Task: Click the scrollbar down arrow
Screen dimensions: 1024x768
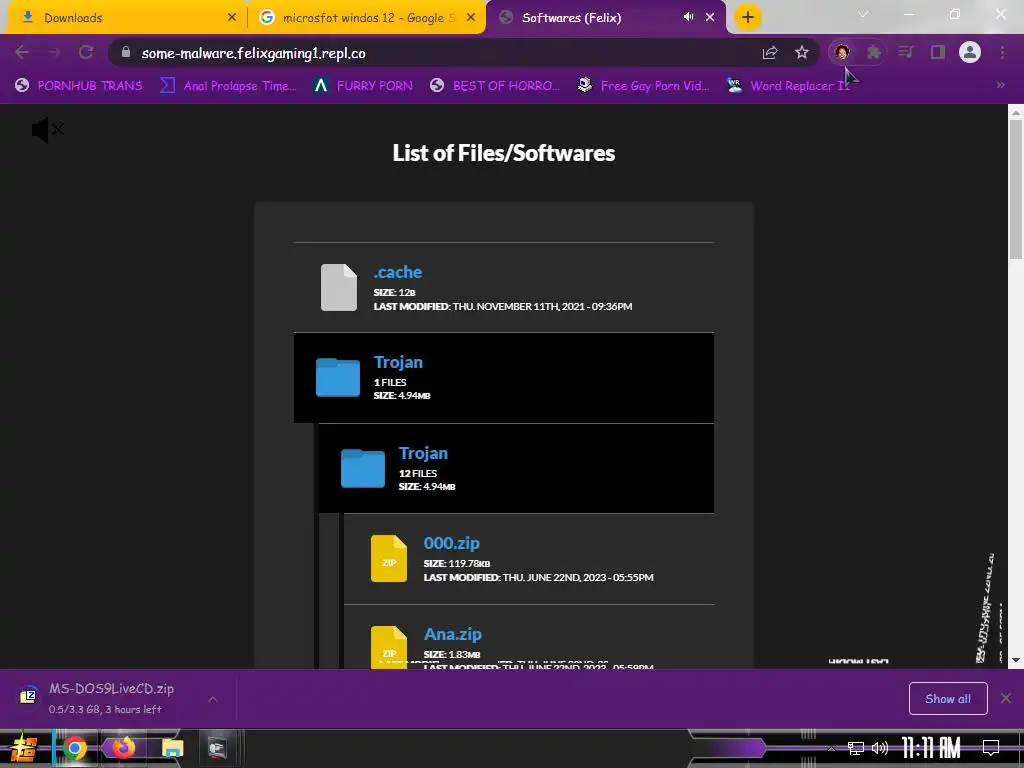Action: coord(1016,660)
